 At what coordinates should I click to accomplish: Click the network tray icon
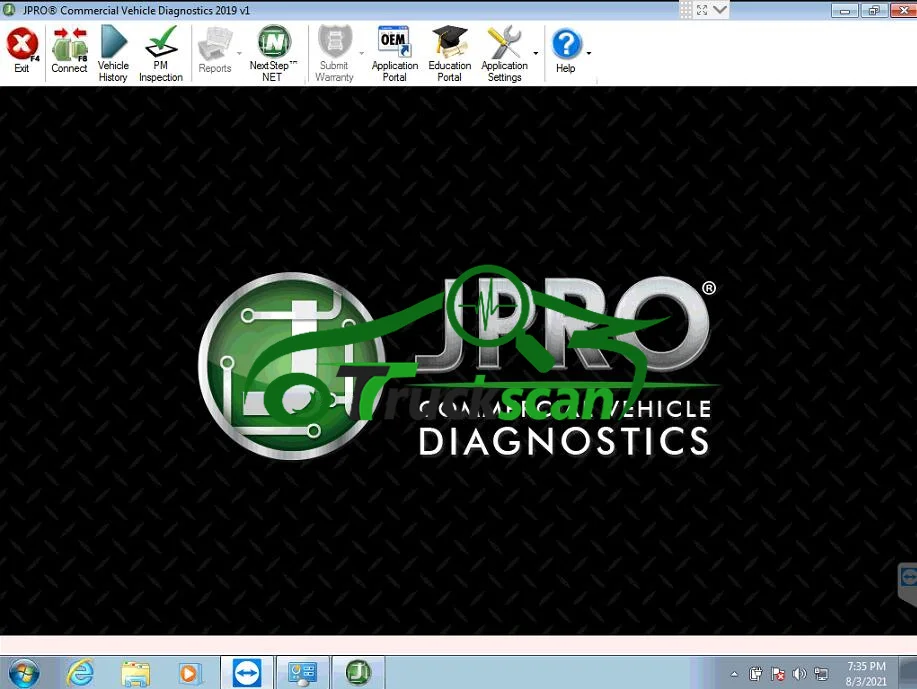point(821,674)
